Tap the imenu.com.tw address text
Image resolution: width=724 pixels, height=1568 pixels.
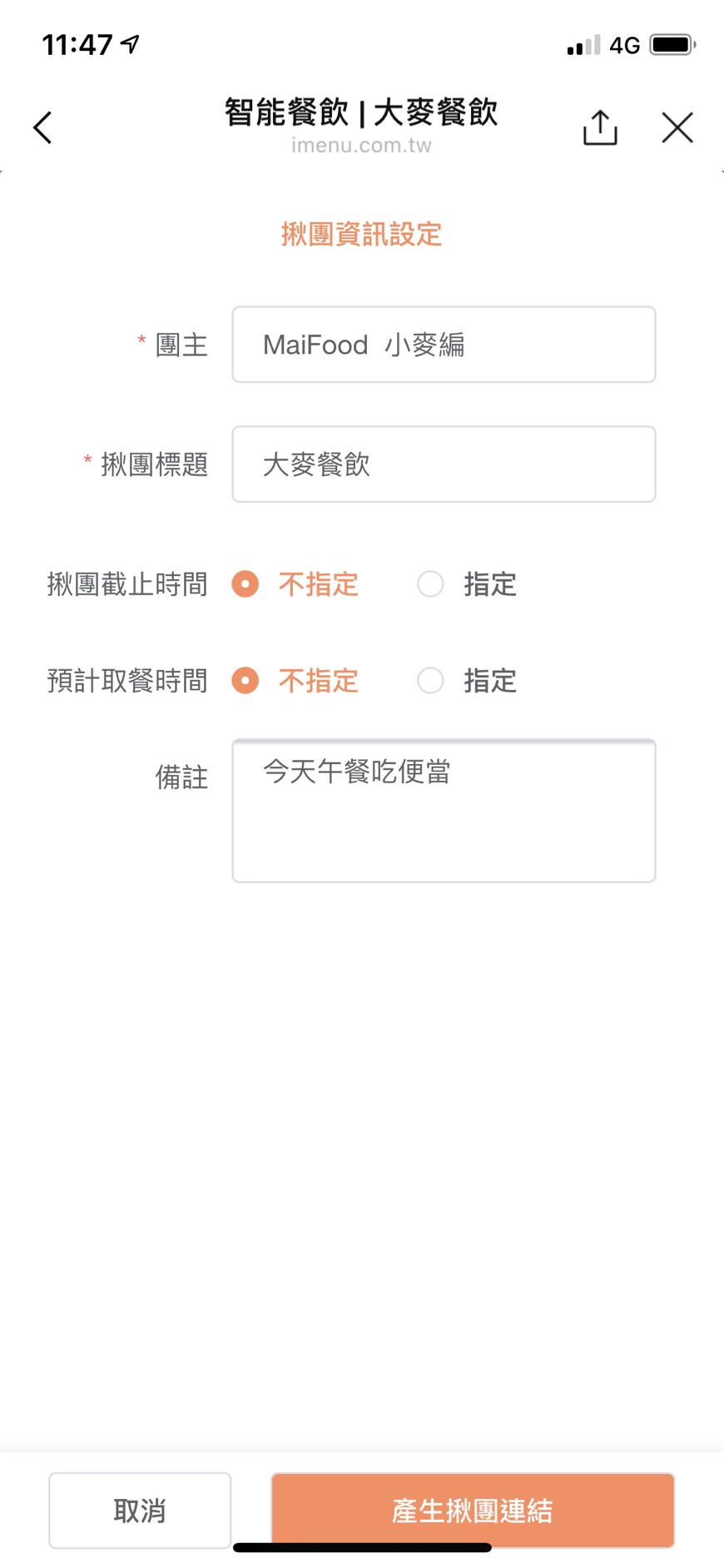tap(361, 146)
